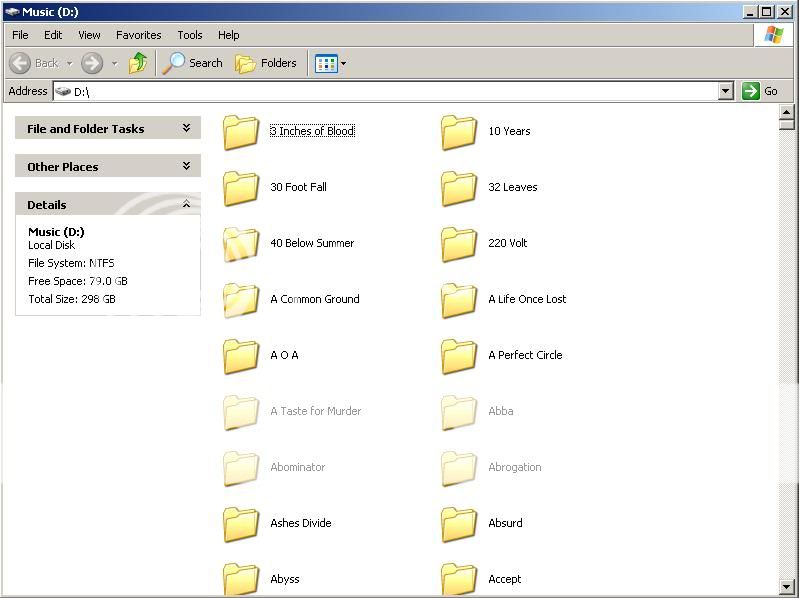Select the A Taste for Murder folder icon
Screen dimensions: 799x598
(x=241, y=412)
